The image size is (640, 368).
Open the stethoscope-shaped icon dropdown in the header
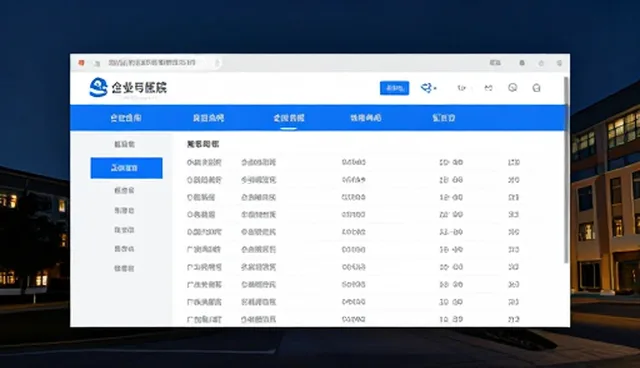click(x=429, y=88)
